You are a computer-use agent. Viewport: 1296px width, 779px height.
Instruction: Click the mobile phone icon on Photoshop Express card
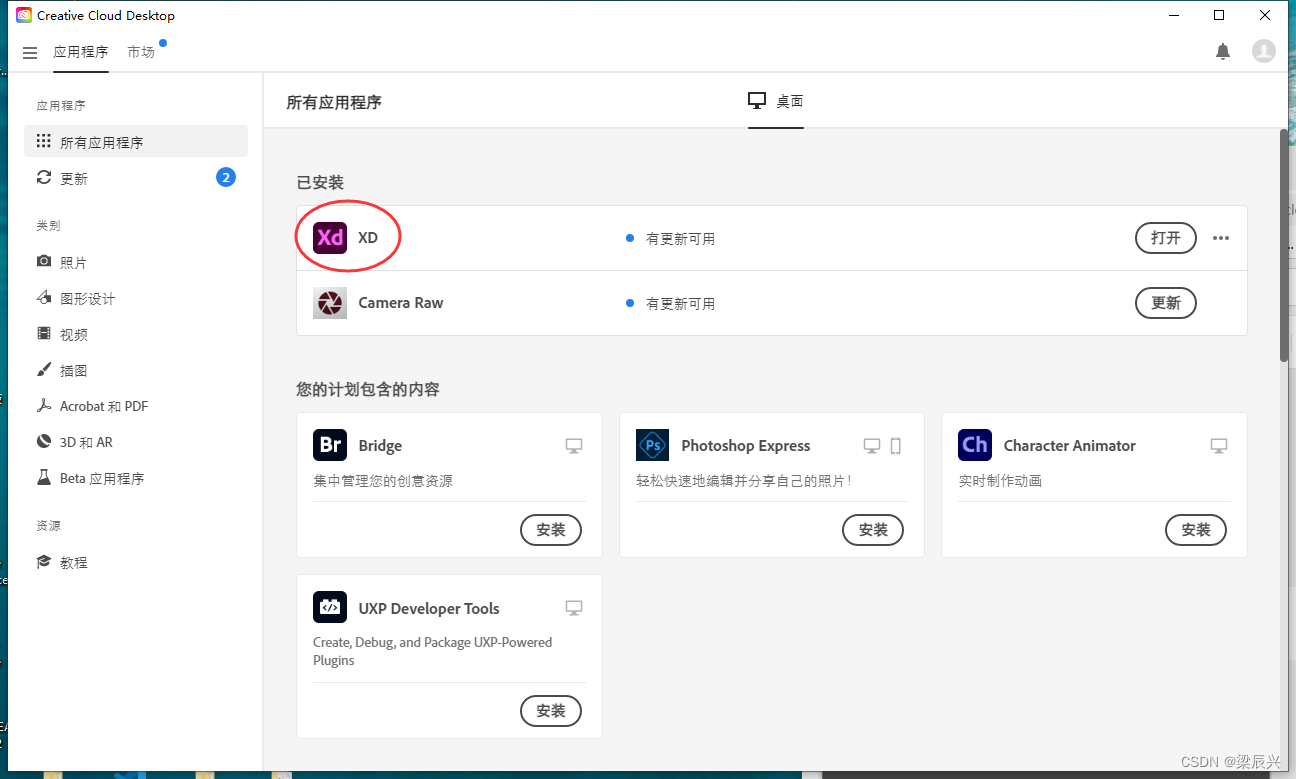tap(896, 446)
